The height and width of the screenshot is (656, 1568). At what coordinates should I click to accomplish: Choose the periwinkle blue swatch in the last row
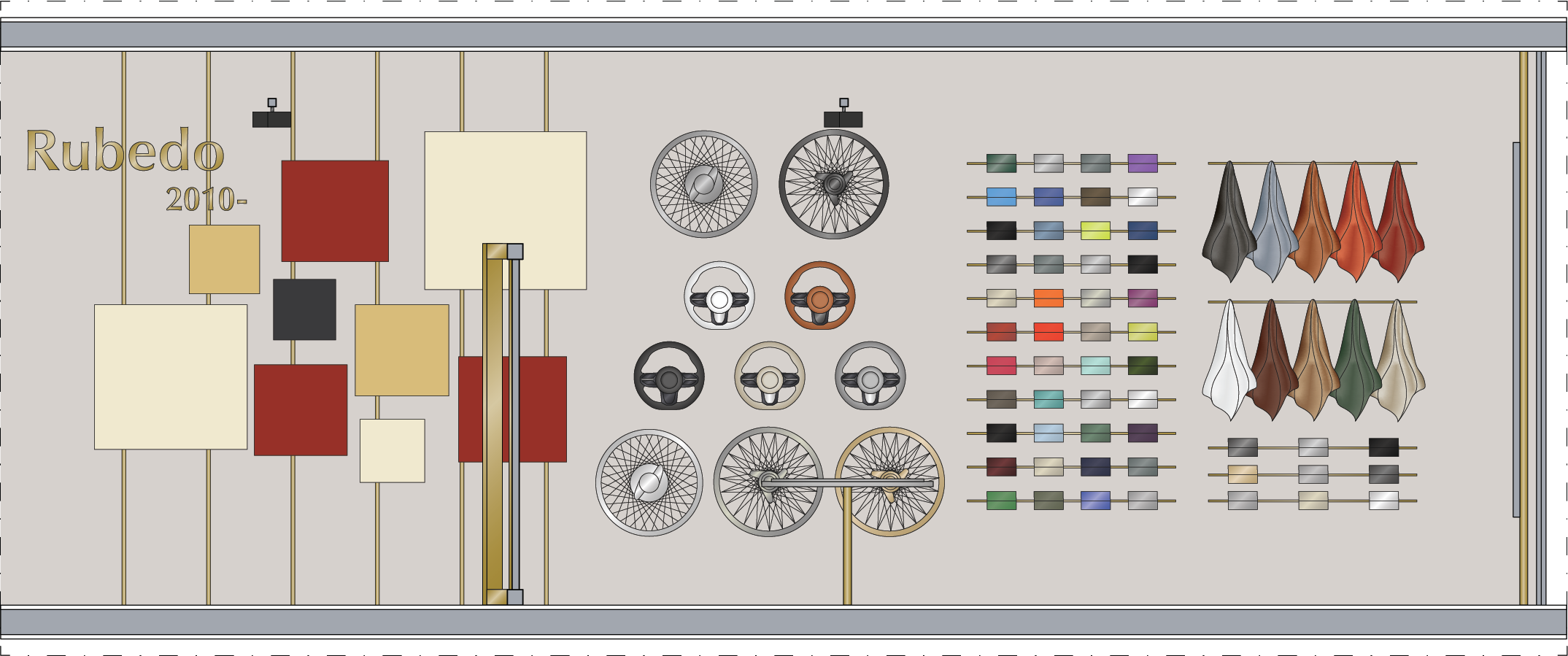[x=1095, y=501]
